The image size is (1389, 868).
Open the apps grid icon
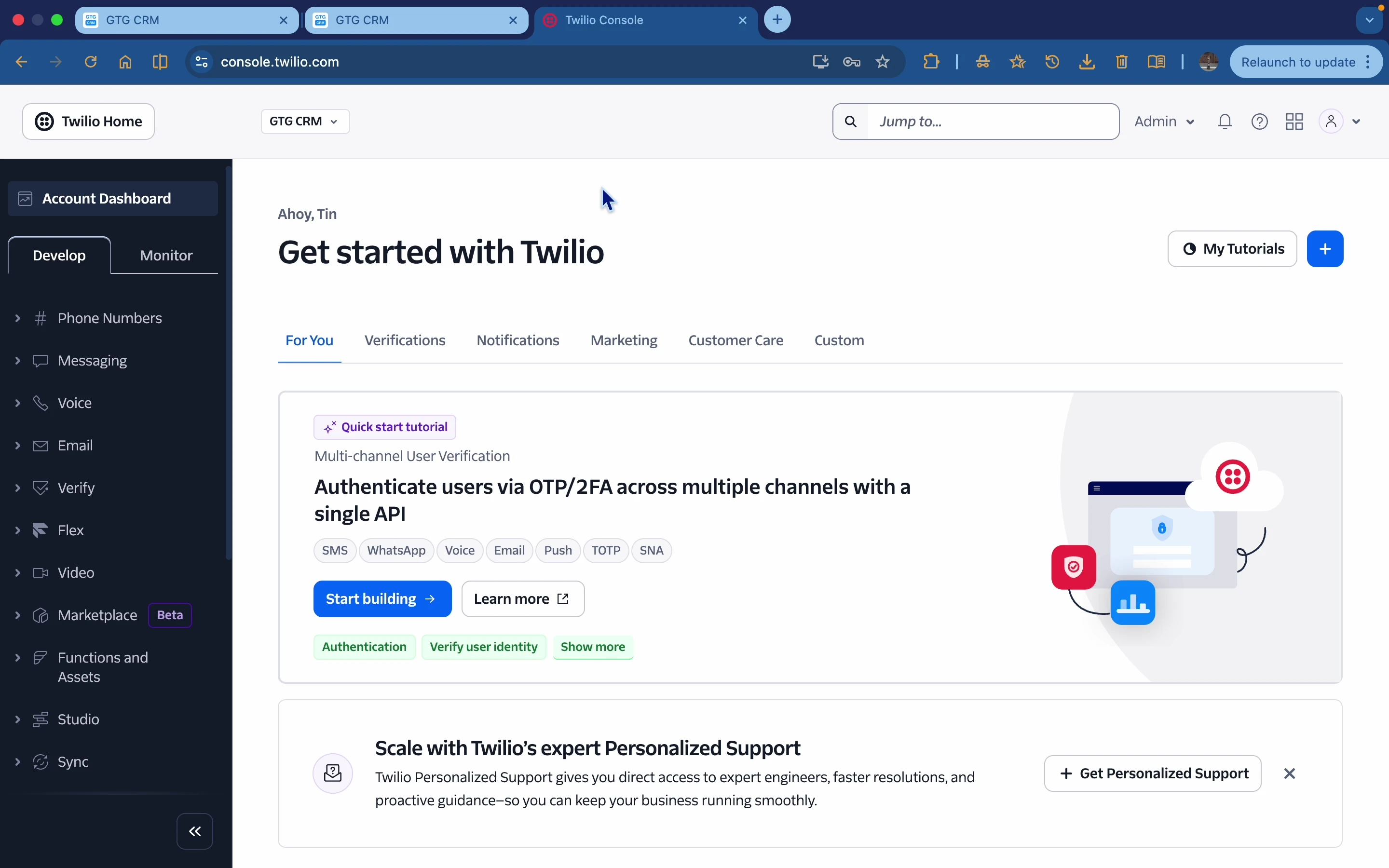coord(1295,121)
